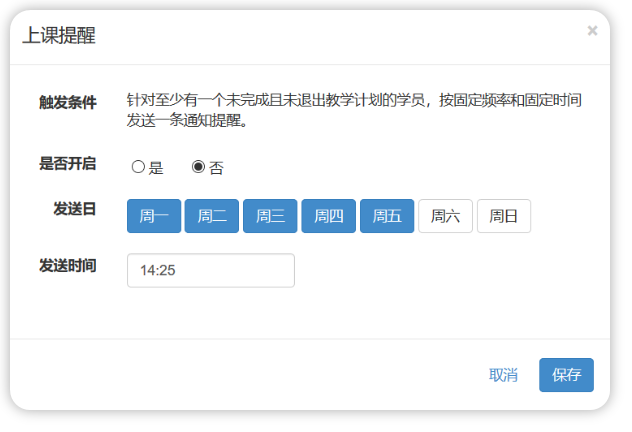Toggle the 周一 send day
This screenshot has width=632, height=432.
click(x=153, y=216)
